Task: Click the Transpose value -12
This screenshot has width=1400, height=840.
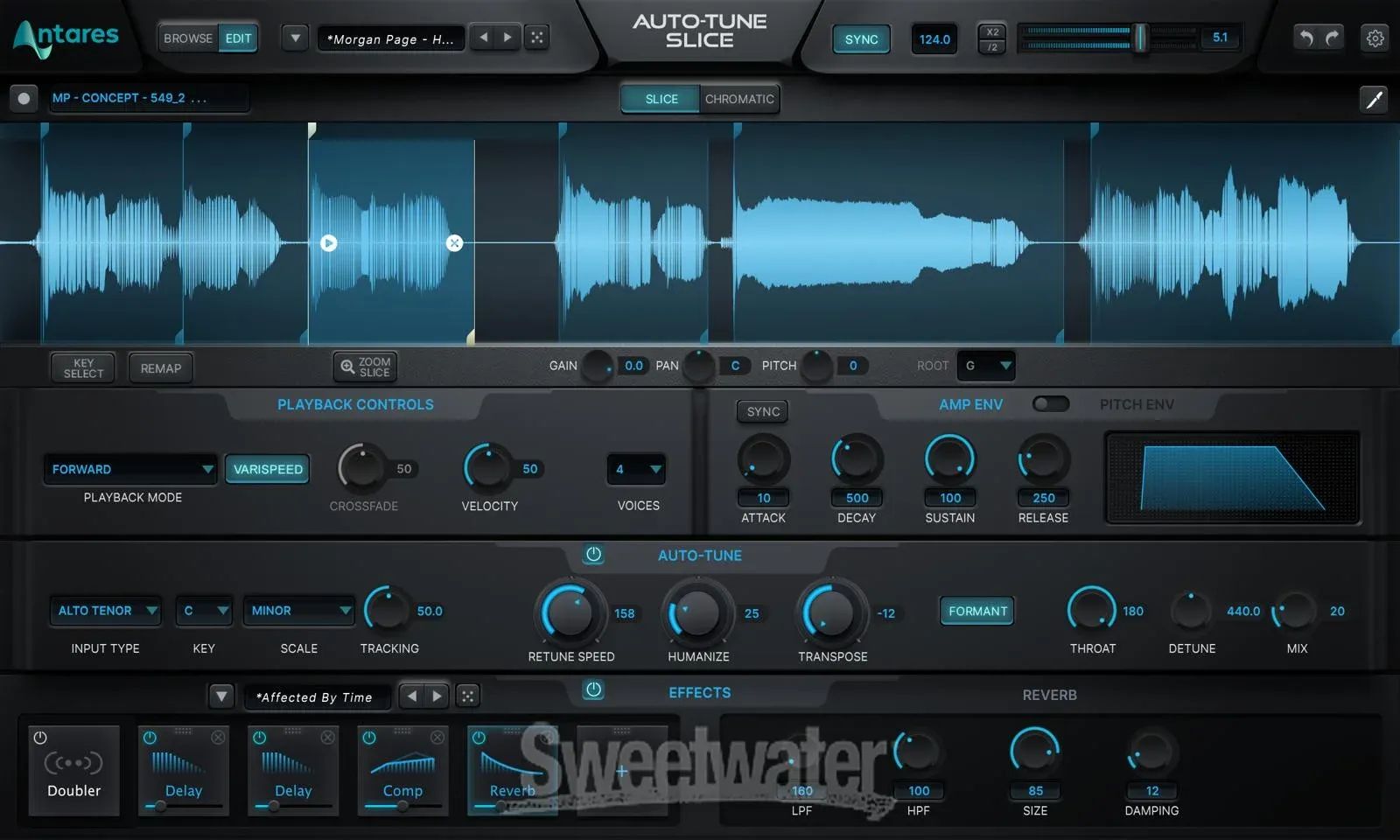Action: click(x=886, y=613)
